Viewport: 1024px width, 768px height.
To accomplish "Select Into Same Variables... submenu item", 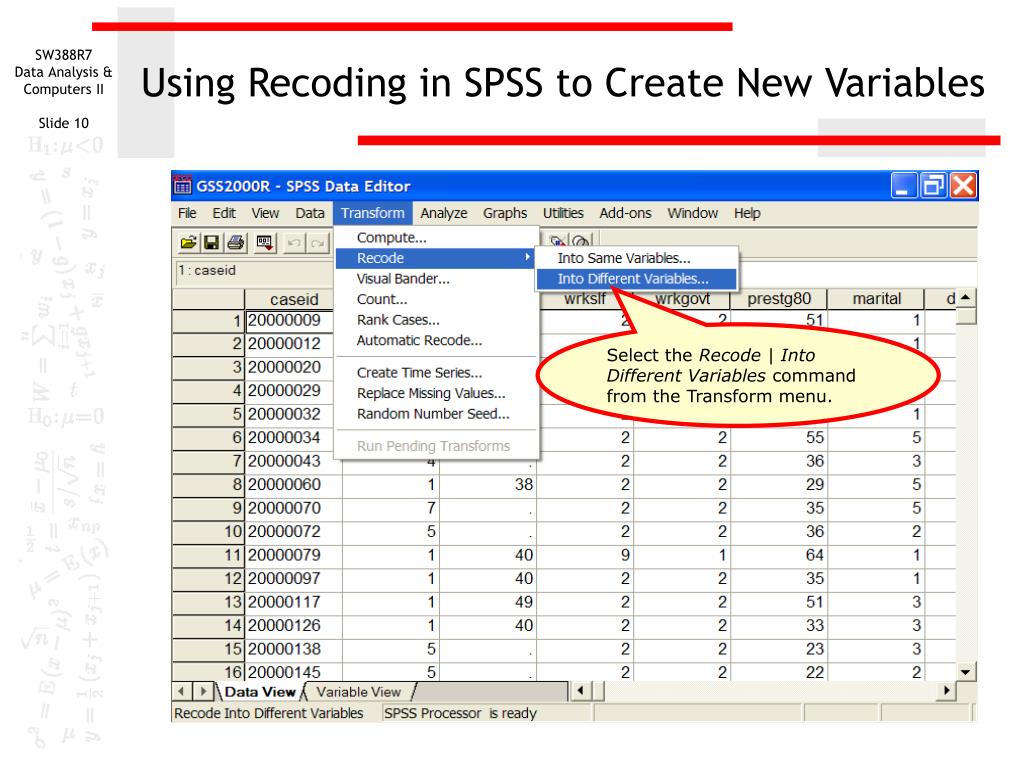I will click(636, 258).
